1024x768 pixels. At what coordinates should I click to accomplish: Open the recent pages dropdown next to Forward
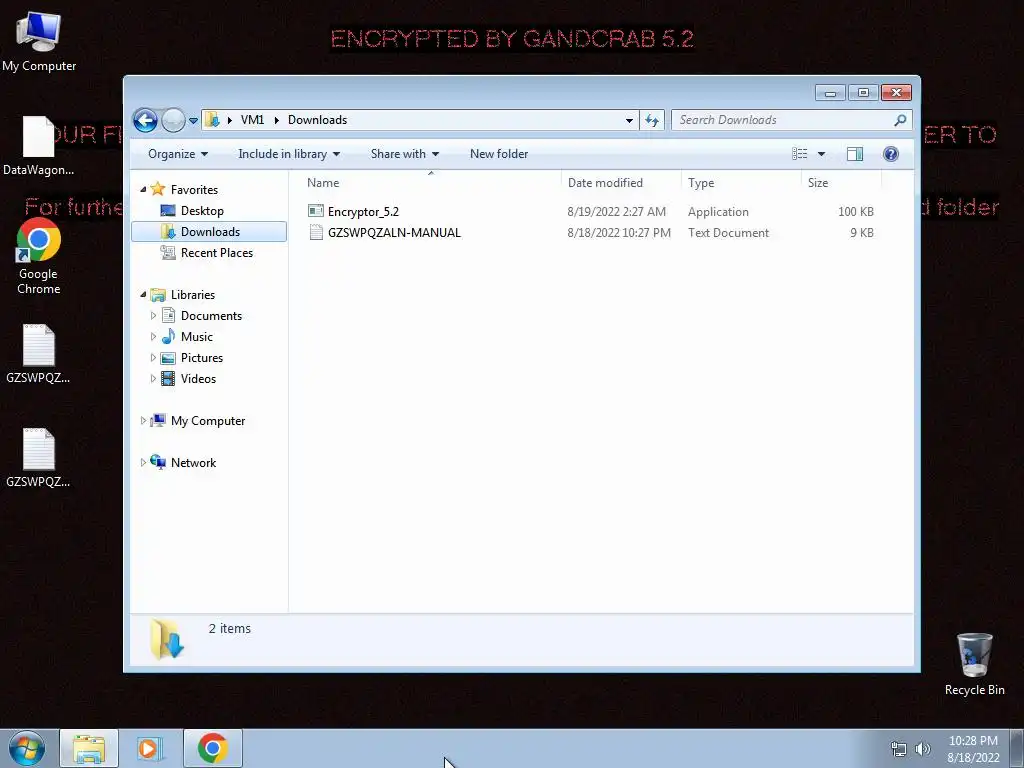pyautogui.click(x=193, y=121)
